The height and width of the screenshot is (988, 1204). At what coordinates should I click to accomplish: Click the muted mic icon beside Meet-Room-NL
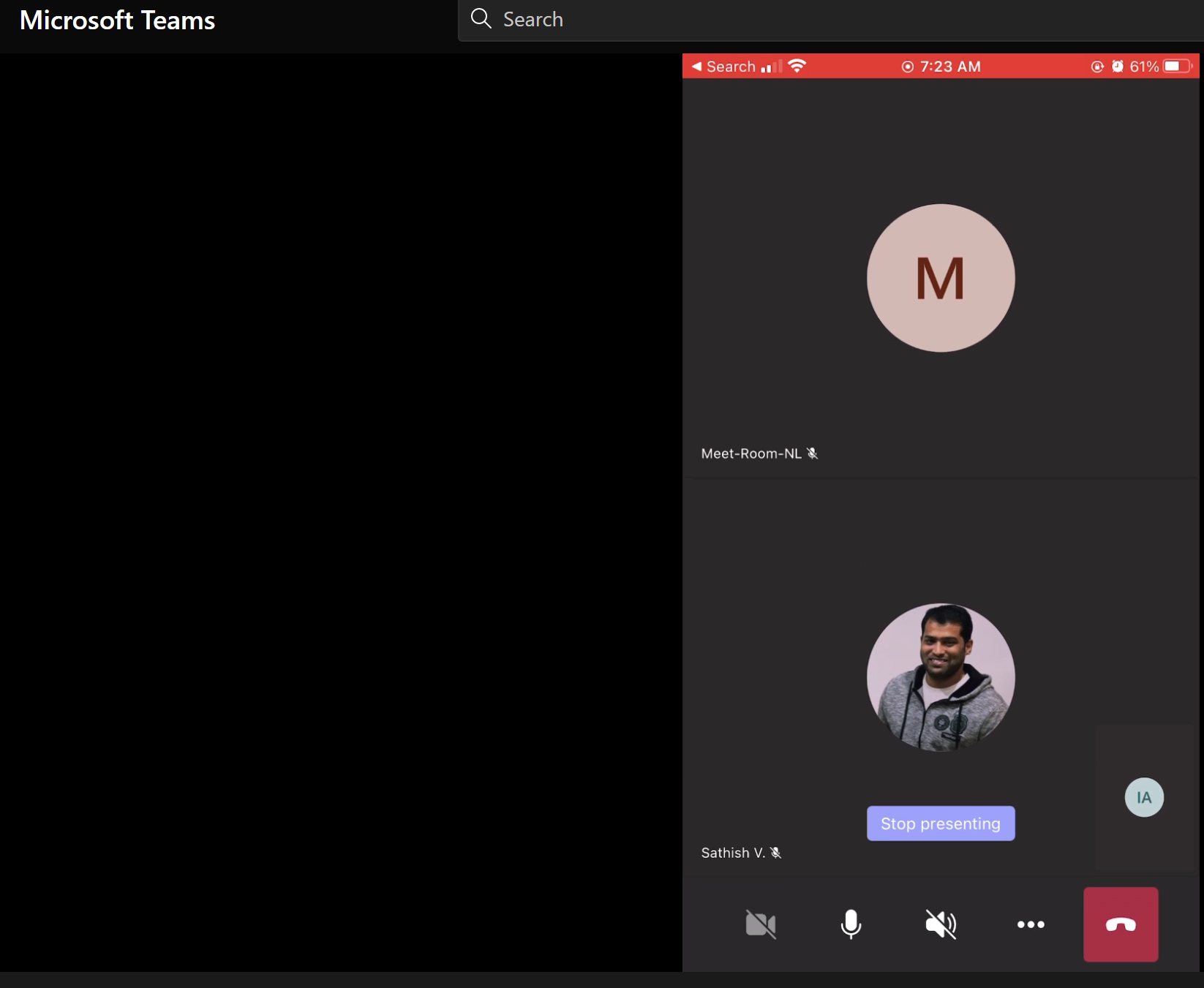[x=812, y=453]
